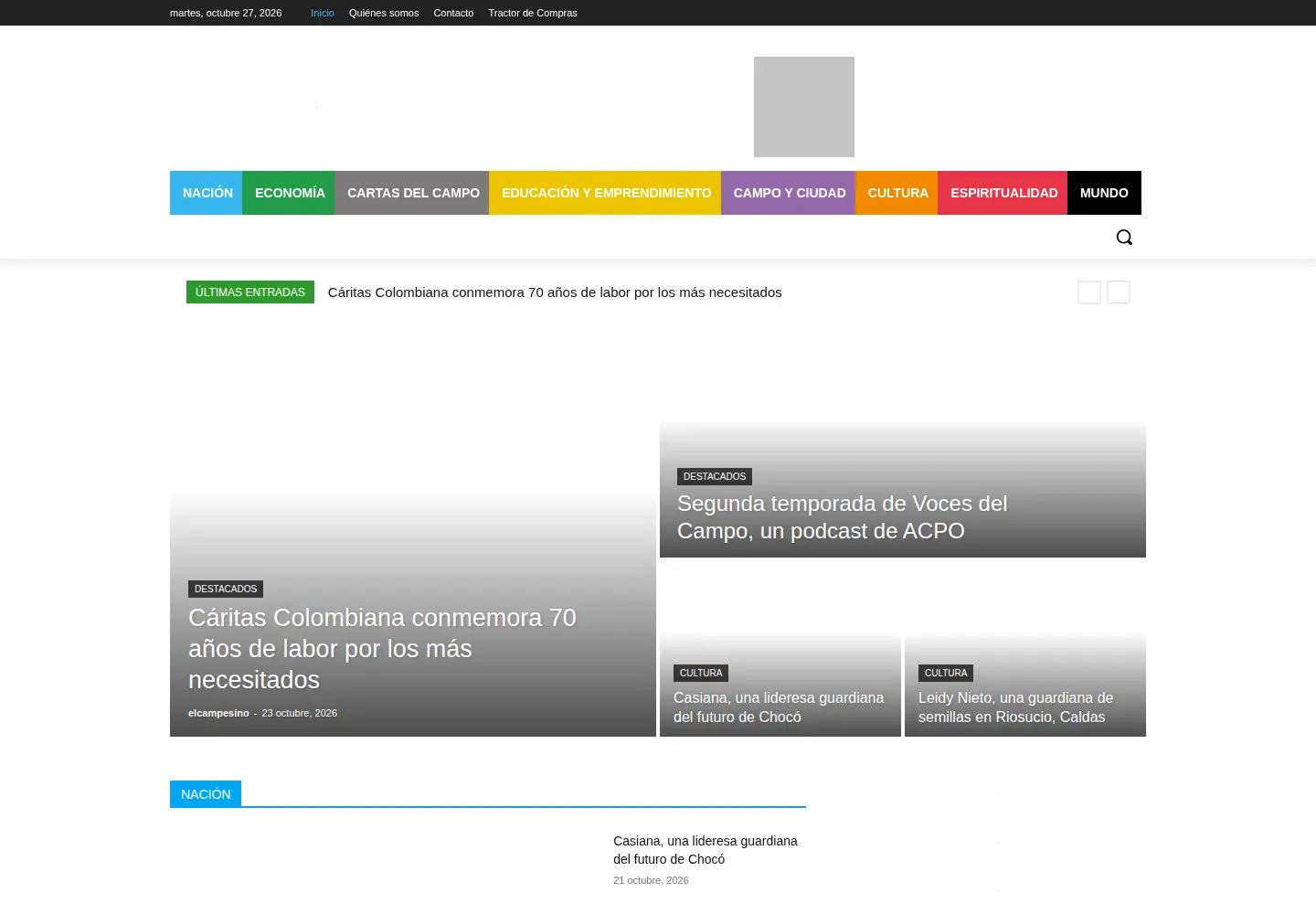Open the Mundo menu section
The height and width of the screenshot is (914, 1316).
pos(1104,193)
